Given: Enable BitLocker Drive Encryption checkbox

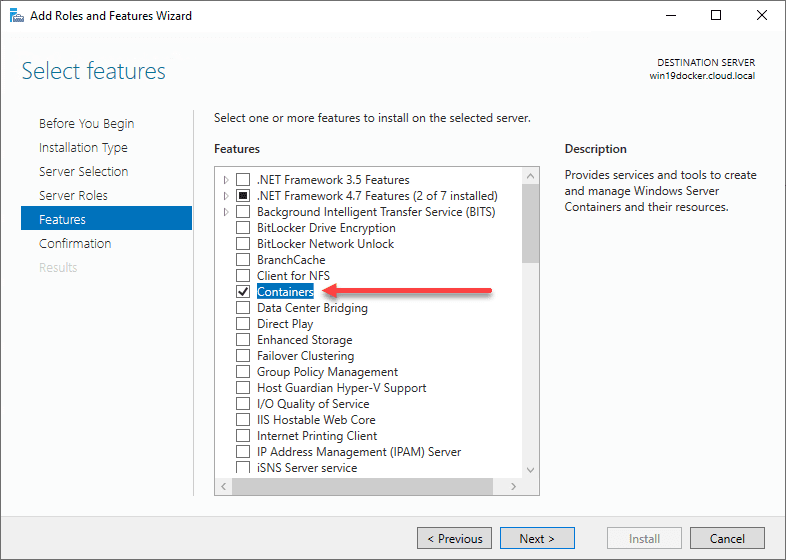Looking at the screenshot, I should click(x=242, y=228).
